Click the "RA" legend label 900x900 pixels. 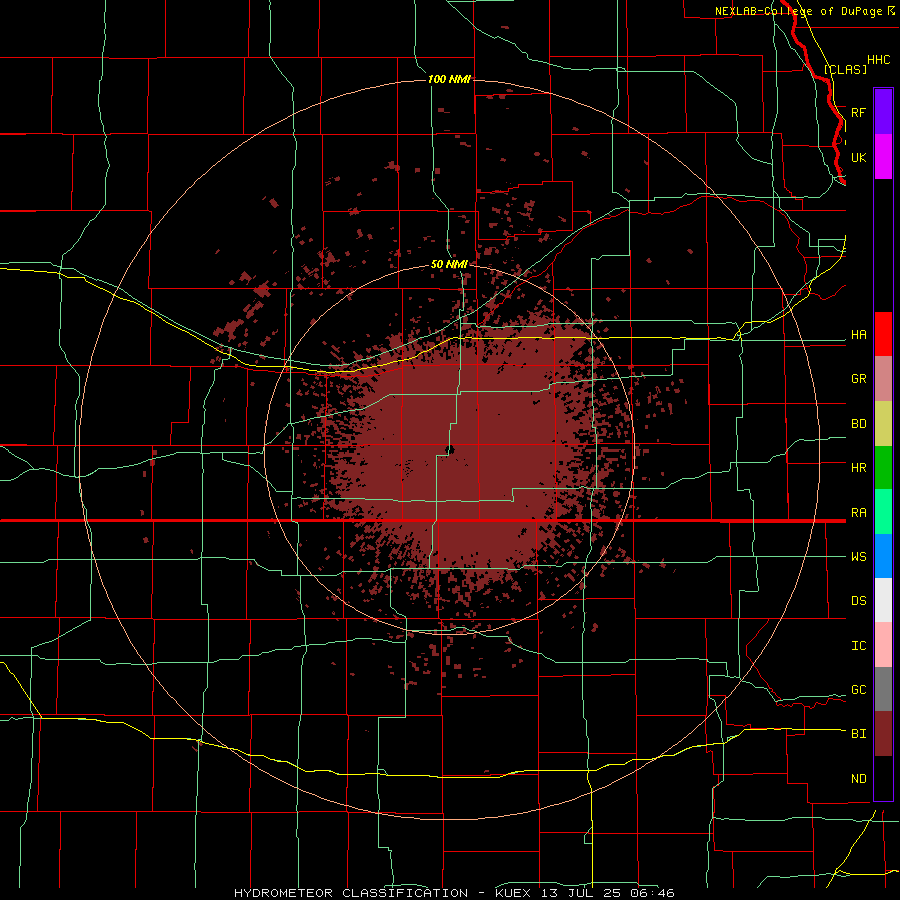point(859,513)
